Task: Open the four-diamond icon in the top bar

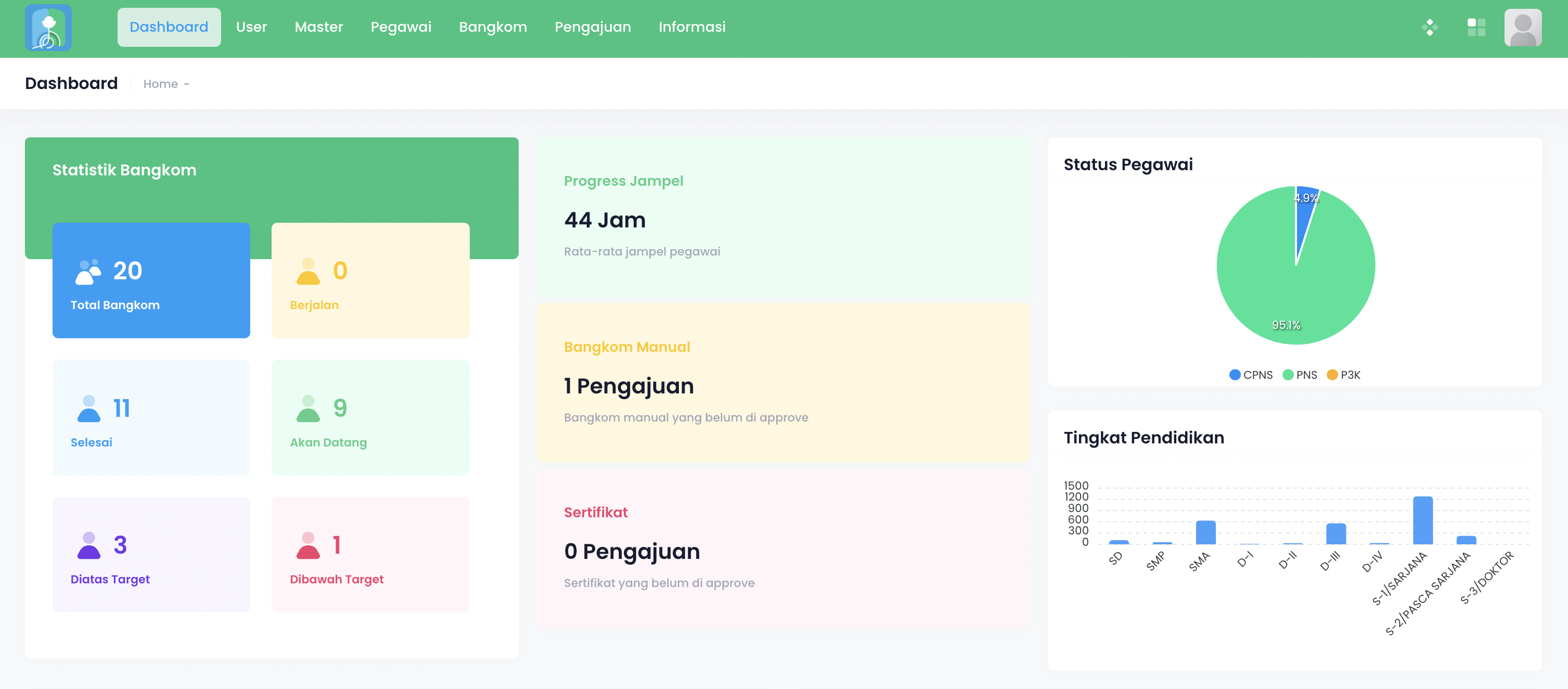Action: tap(1429, 28)
